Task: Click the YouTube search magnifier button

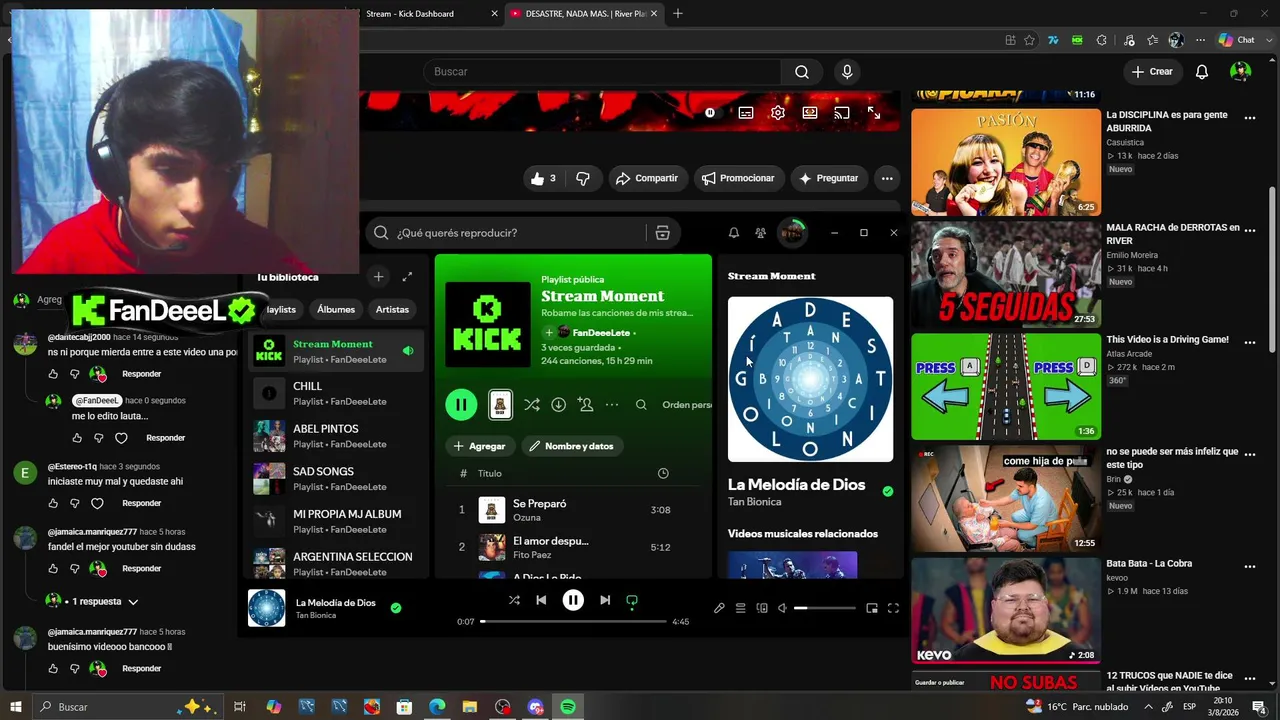Action: point(801,72)
